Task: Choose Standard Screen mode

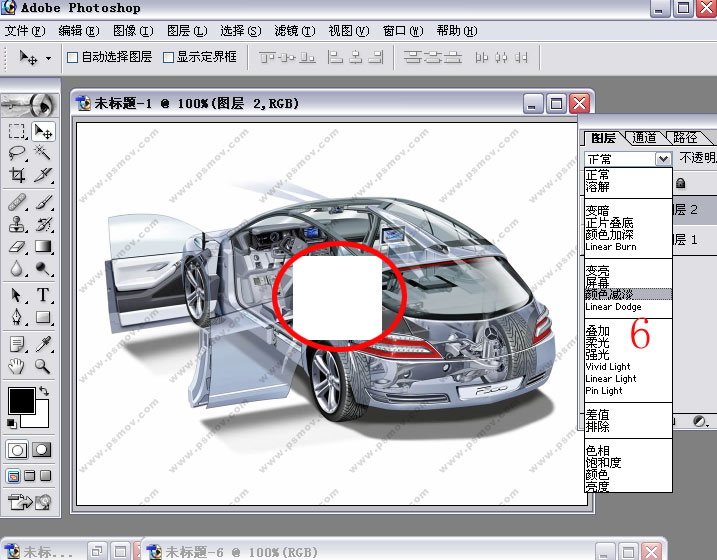Action: coord(13,476)
